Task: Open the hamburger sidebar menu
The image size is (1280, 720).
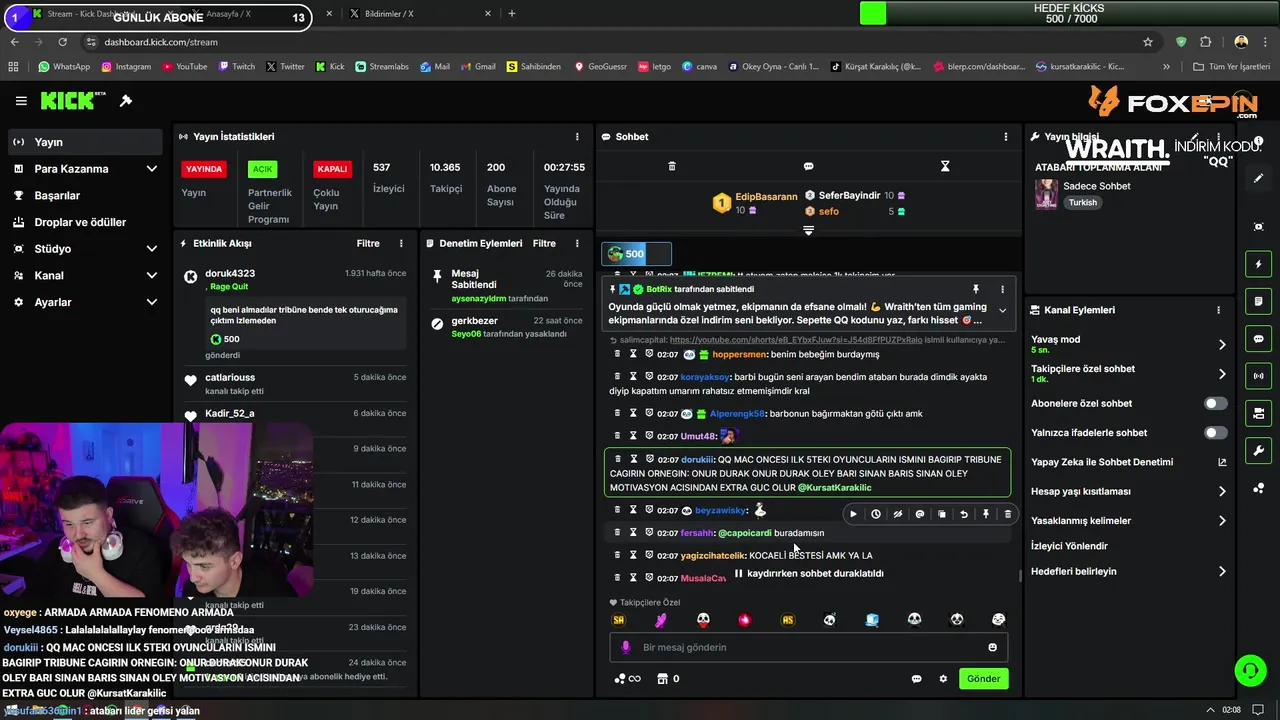Action: pyautogui.click(x=21, y=101)
